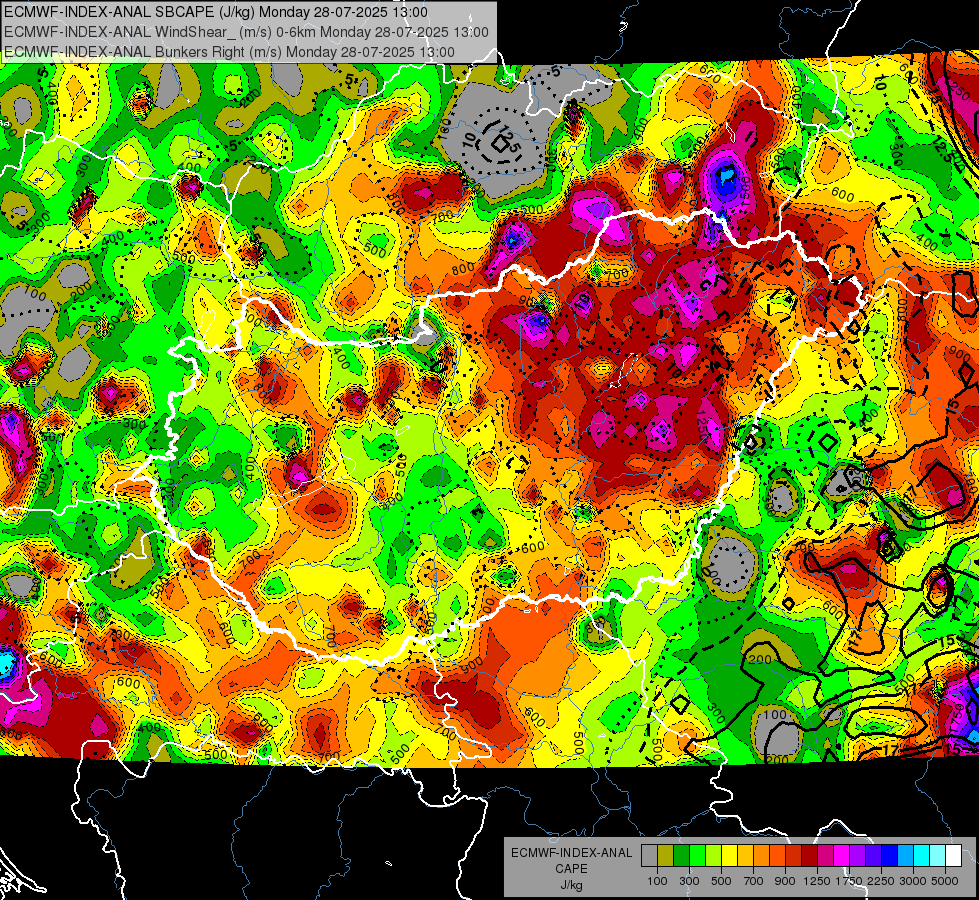The image size is (979, 900).
Task: Click the 500 legend tick label
Action: (x=721, y=881)
